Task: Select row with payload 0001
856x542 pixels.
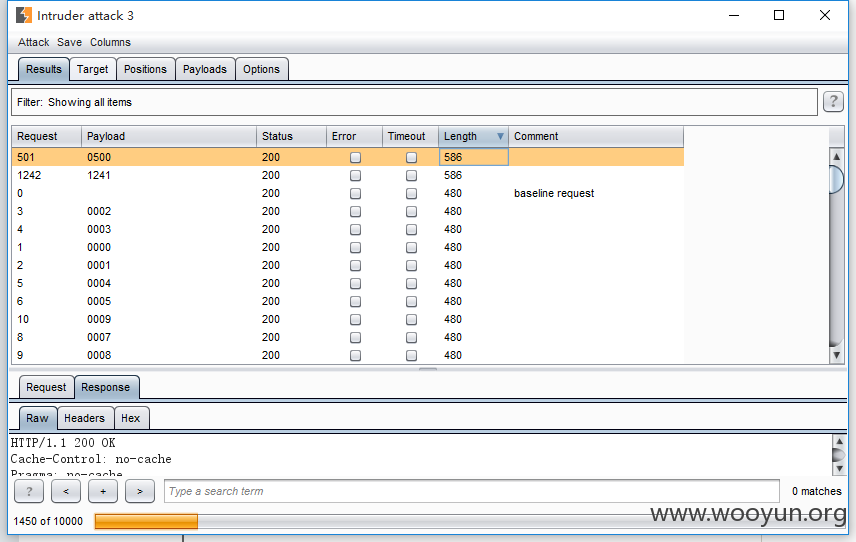Action: 348,265
